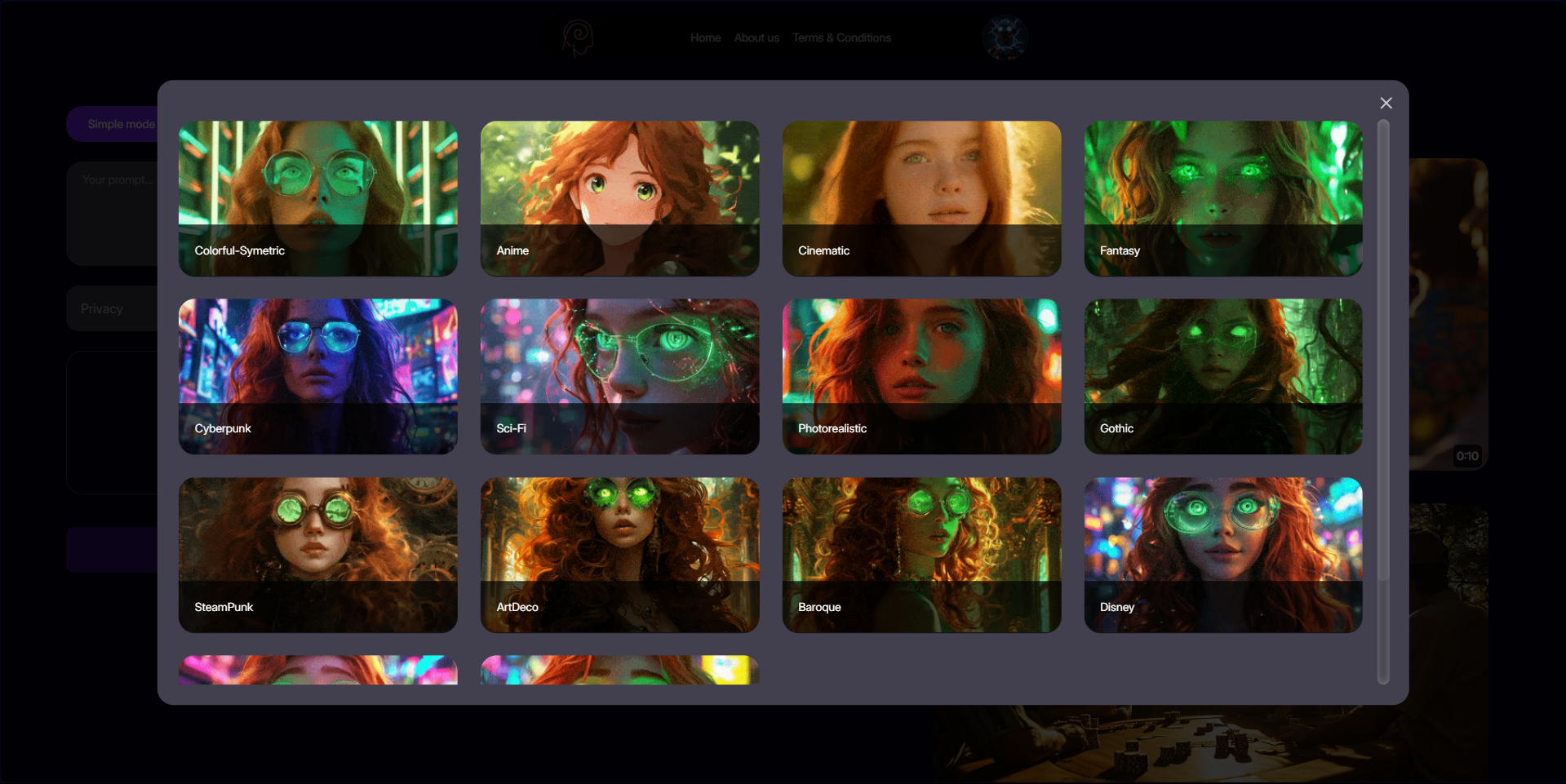
Task: Open the About us link
Action: coord(756,38)
